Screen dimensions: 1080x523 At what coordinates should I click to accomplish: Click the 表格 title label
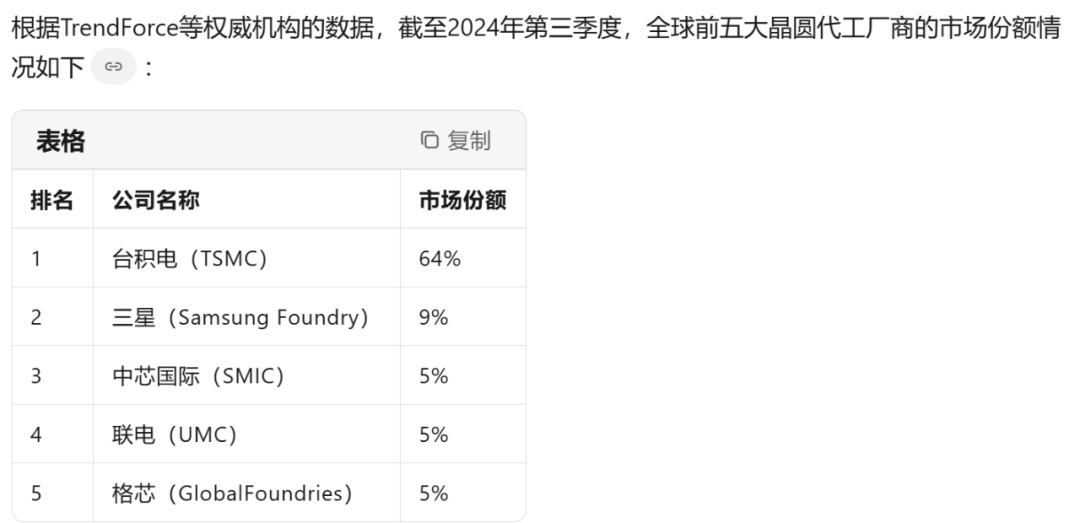61,141
